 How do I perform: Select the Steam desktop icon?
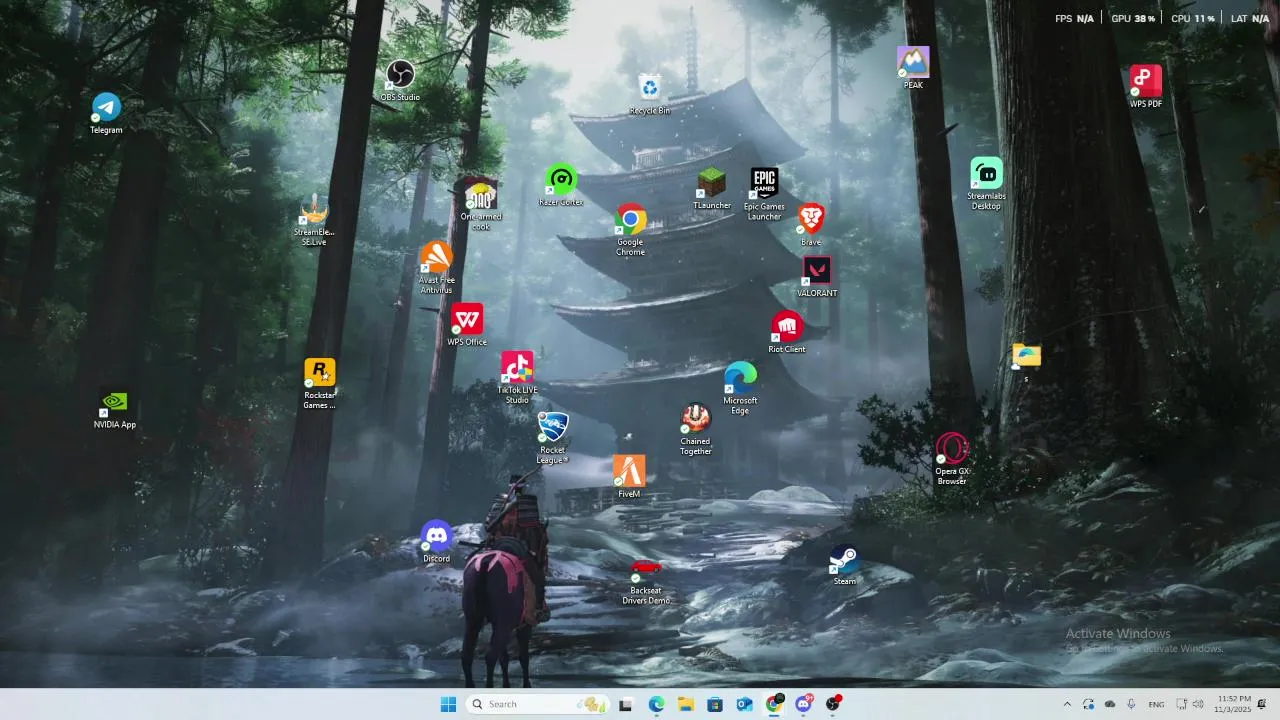pyautogui.click(x=845, y=565)
